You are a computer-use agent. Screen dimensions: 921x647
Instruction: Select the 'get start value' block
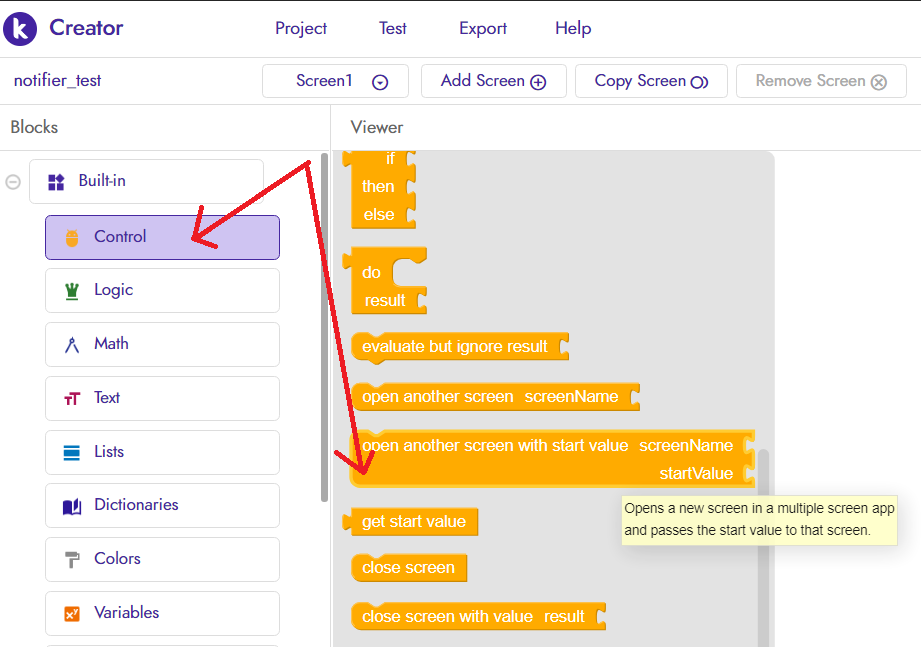coord(413,522)
